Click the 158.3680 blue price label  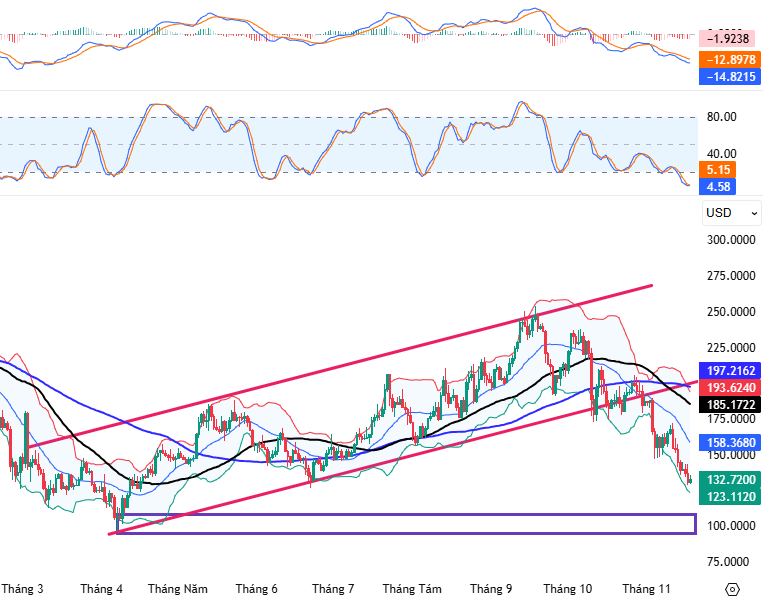pos(730,442)
